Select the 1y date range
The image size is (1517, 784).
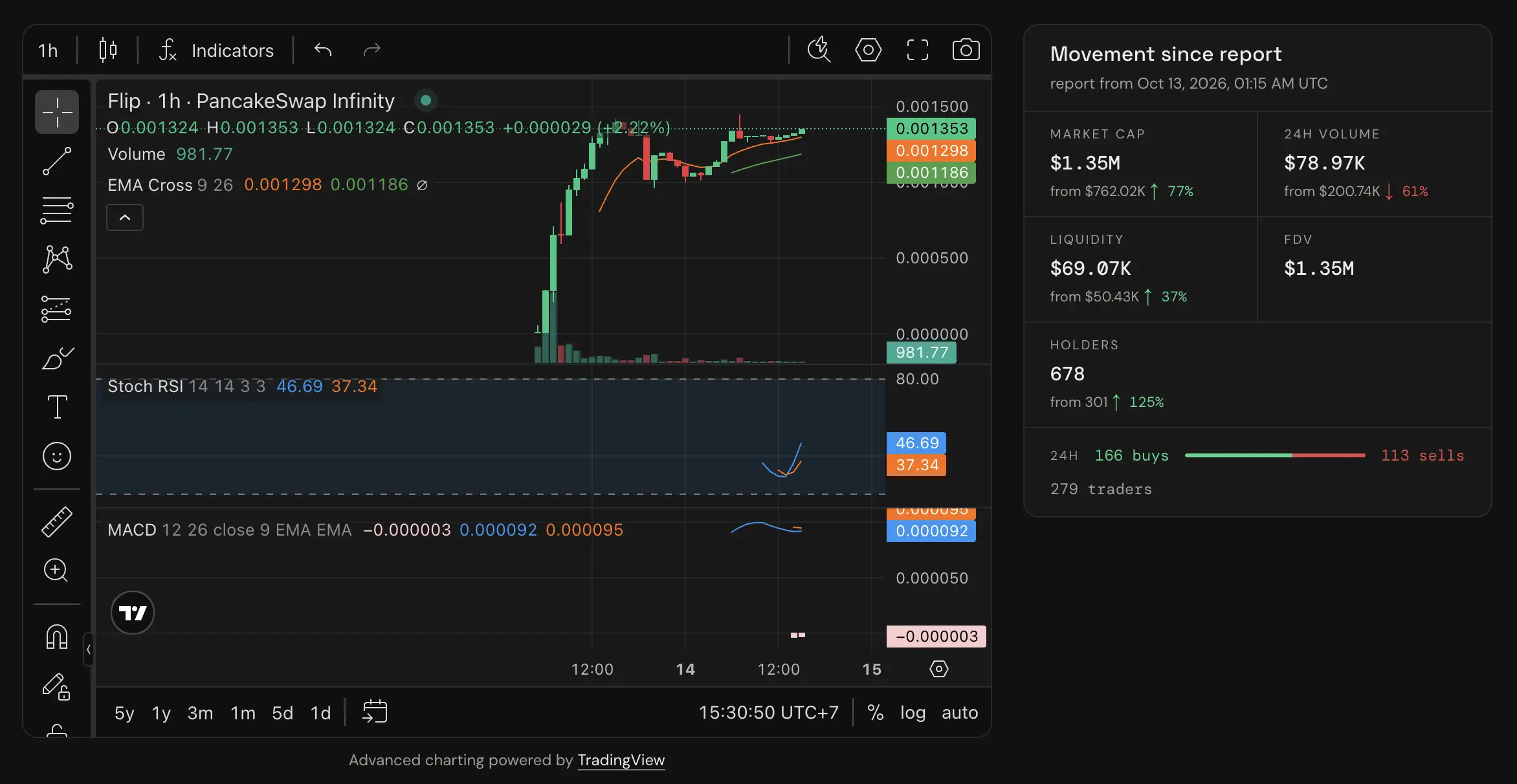tap(161, 713)
